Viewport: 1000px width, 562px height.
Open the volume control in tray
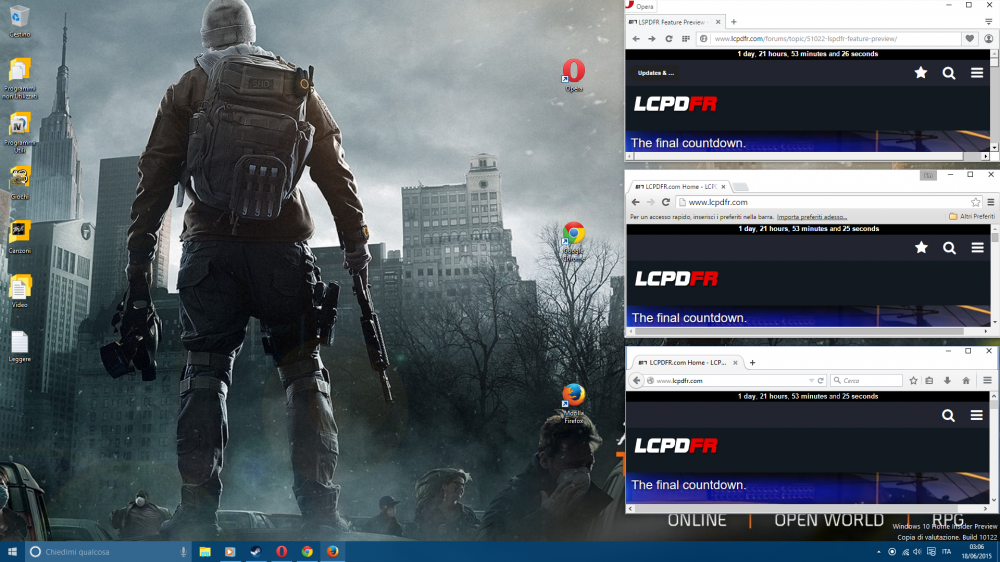click(x=917, y=552)
